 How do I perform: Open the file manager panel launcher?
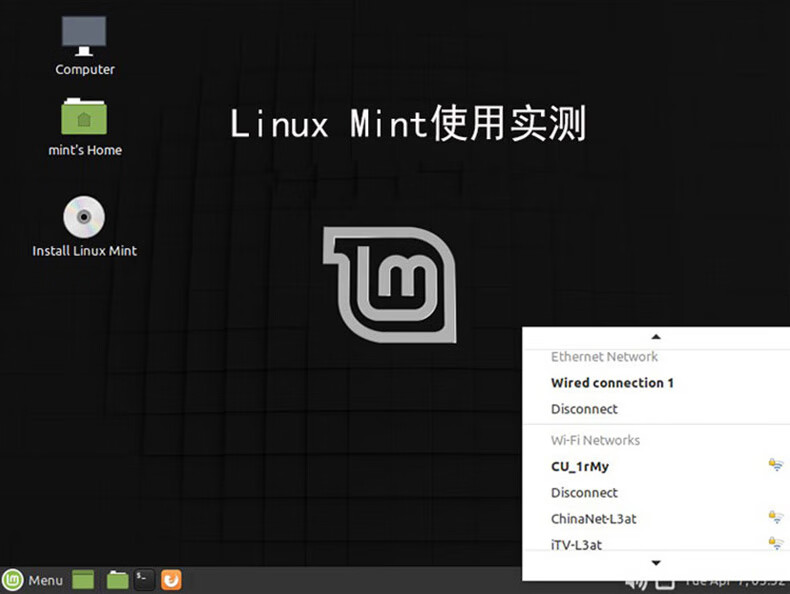(117, 580)
